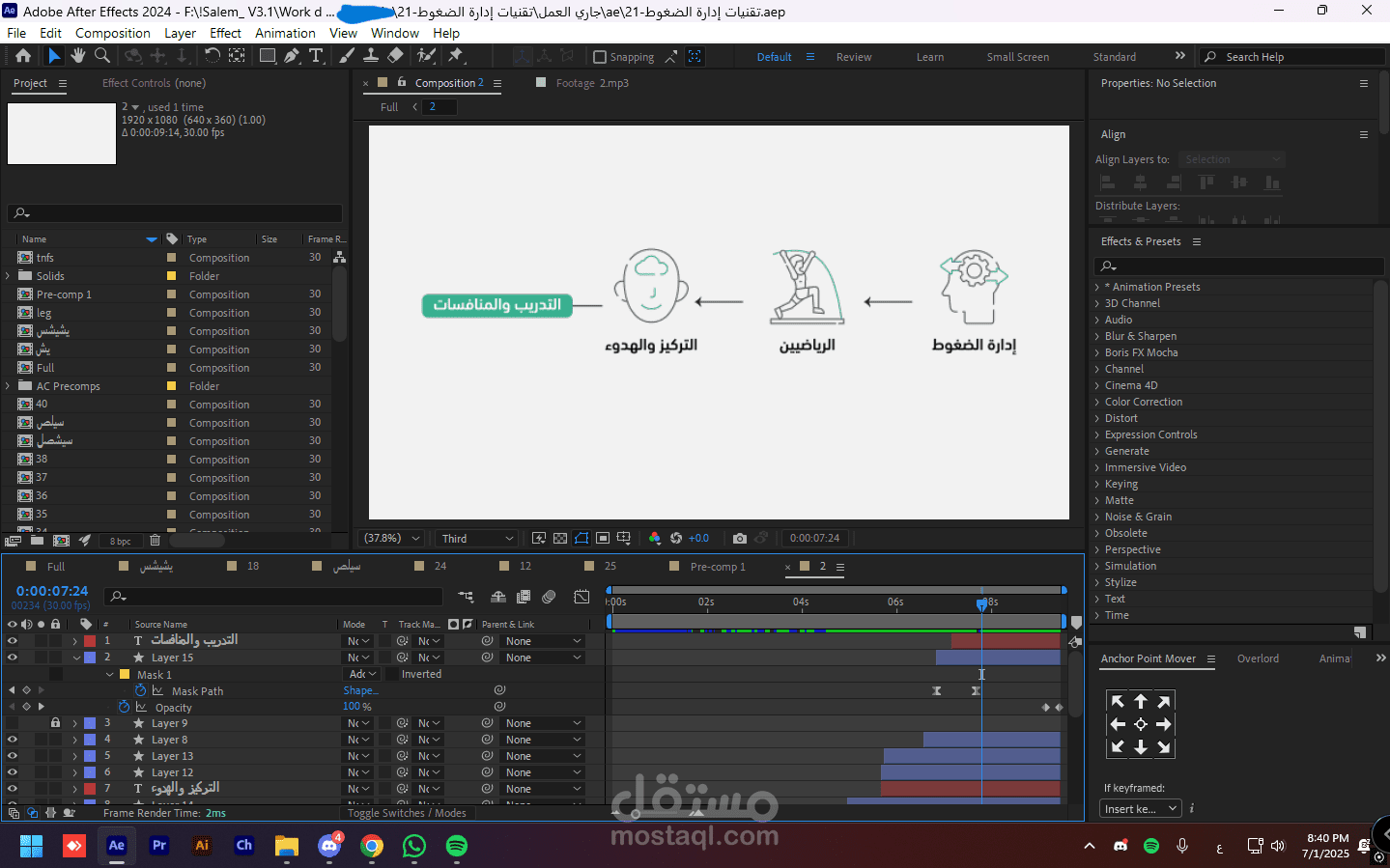1390x868 pixels.
Task: Select the Brush tool
Action: click(347, 56)
